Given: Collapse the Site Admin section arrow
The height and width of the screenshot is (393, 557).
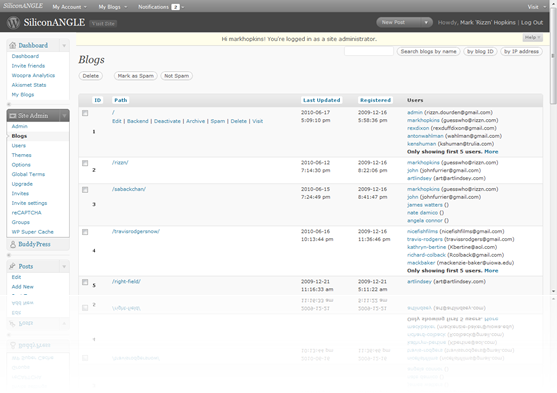Looking at the screenshot, I should (64, 116).
